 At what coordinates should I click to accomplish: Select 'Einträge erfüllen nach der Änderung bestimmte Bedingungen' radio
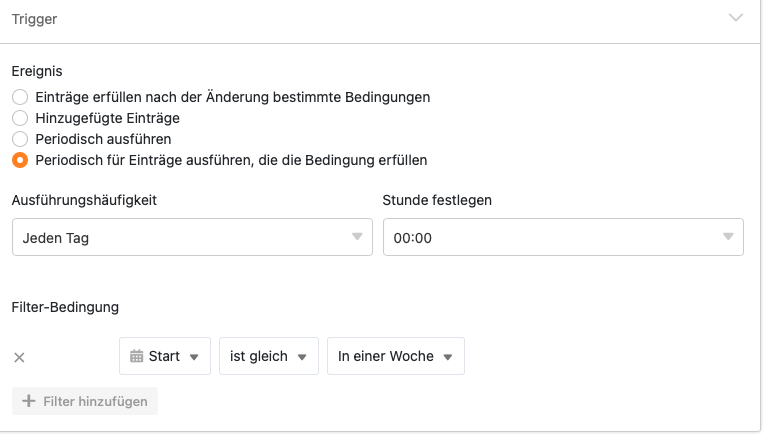[x=20, y=97]
